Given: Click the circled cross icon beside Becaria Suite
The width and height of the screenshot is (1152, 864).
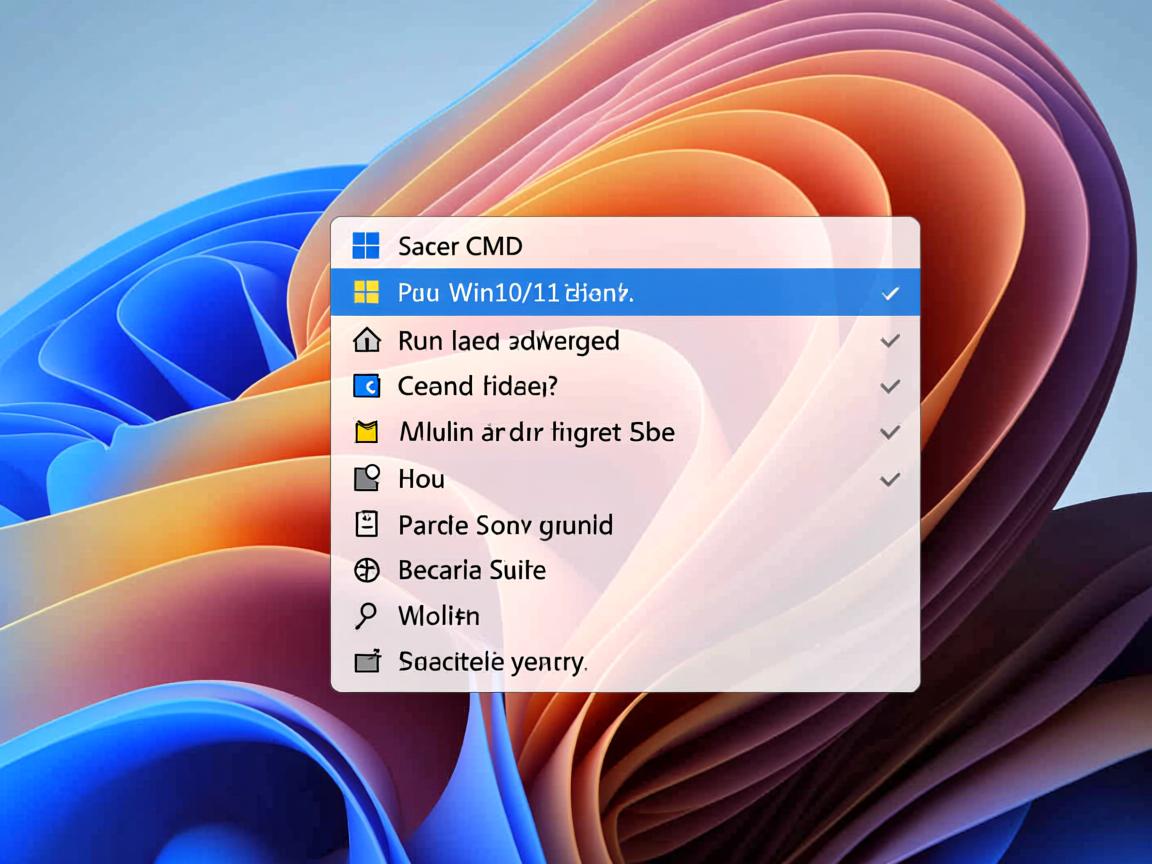Looking at the screenshot, I should [367, 570].
